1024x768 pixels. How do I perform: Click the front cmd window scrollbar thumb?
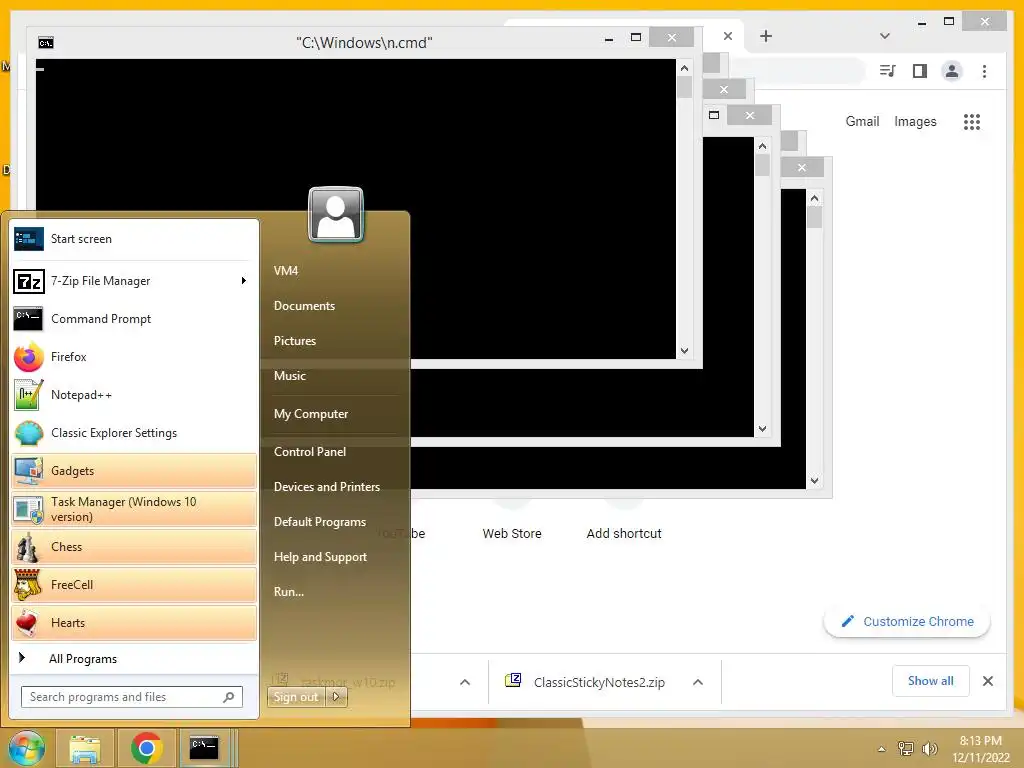(x=684, y=88)
